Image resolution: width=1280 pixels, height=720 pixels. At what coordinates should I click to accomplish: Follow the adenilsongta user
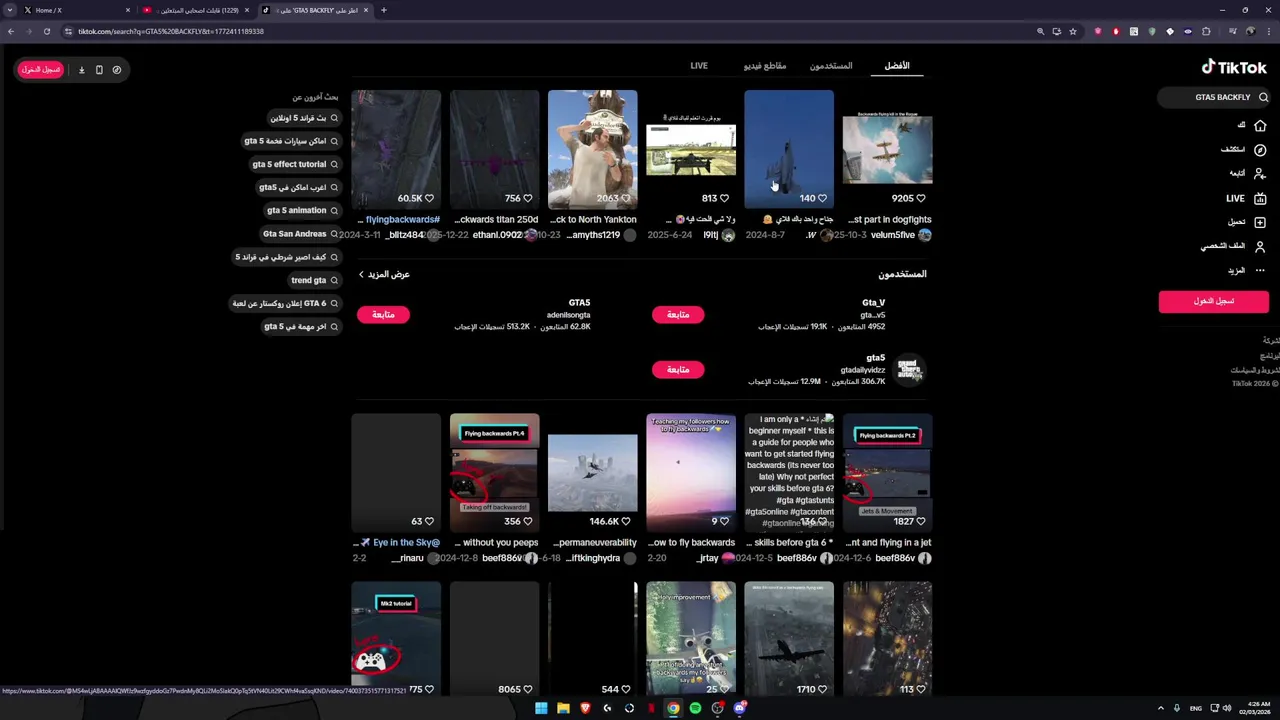click(383, 315)
